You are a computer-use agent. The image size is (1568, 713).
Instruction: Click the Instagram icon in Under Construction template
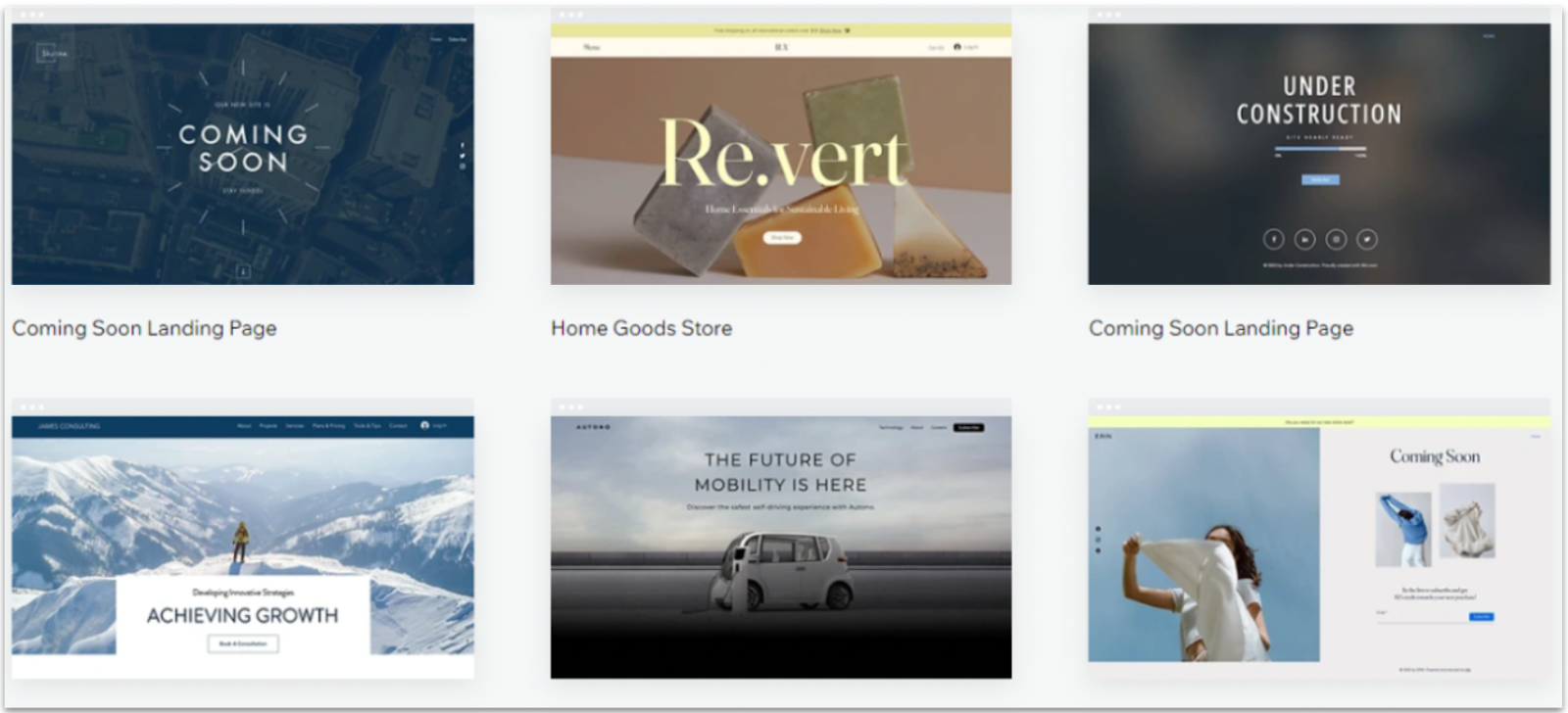coord(1336,239)
